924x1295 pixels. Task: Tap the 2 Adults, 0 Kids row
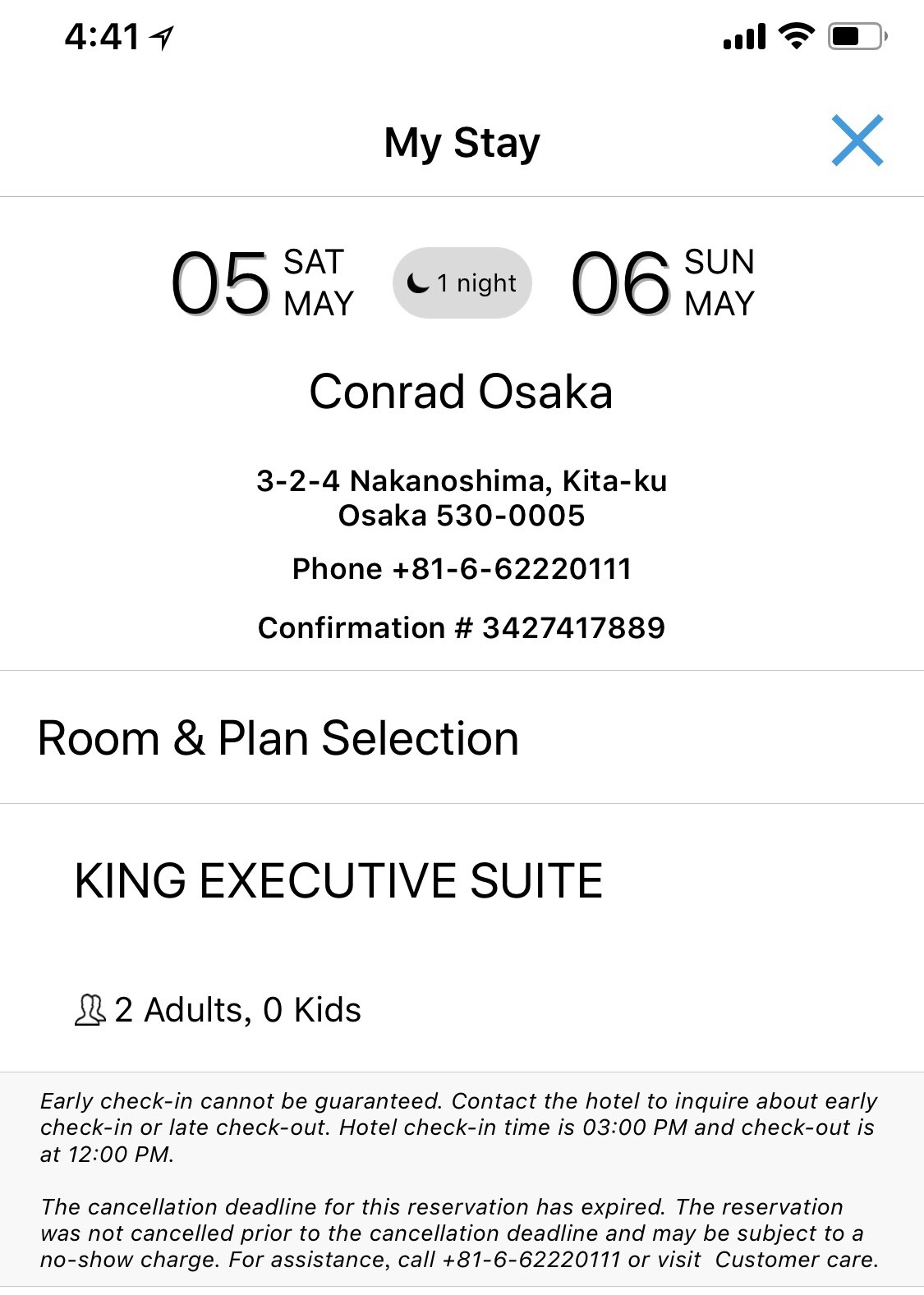[218, 1010]
